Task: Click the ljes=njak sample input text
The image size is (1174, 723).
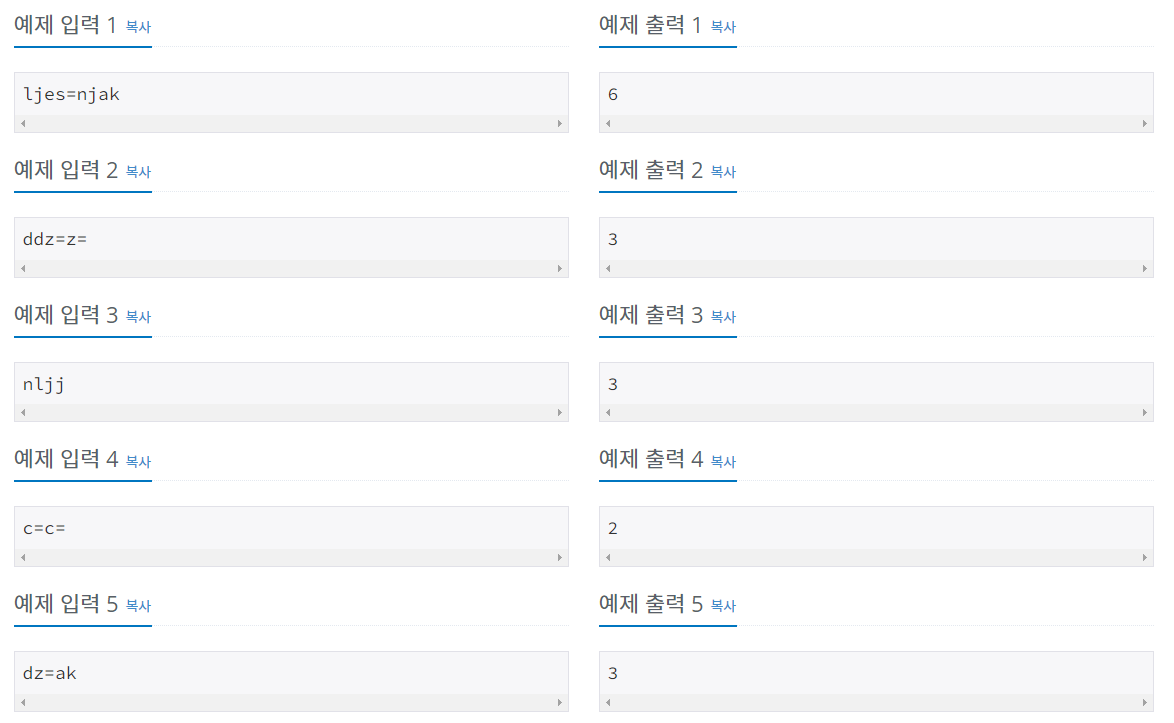Action: coord(71,95)
